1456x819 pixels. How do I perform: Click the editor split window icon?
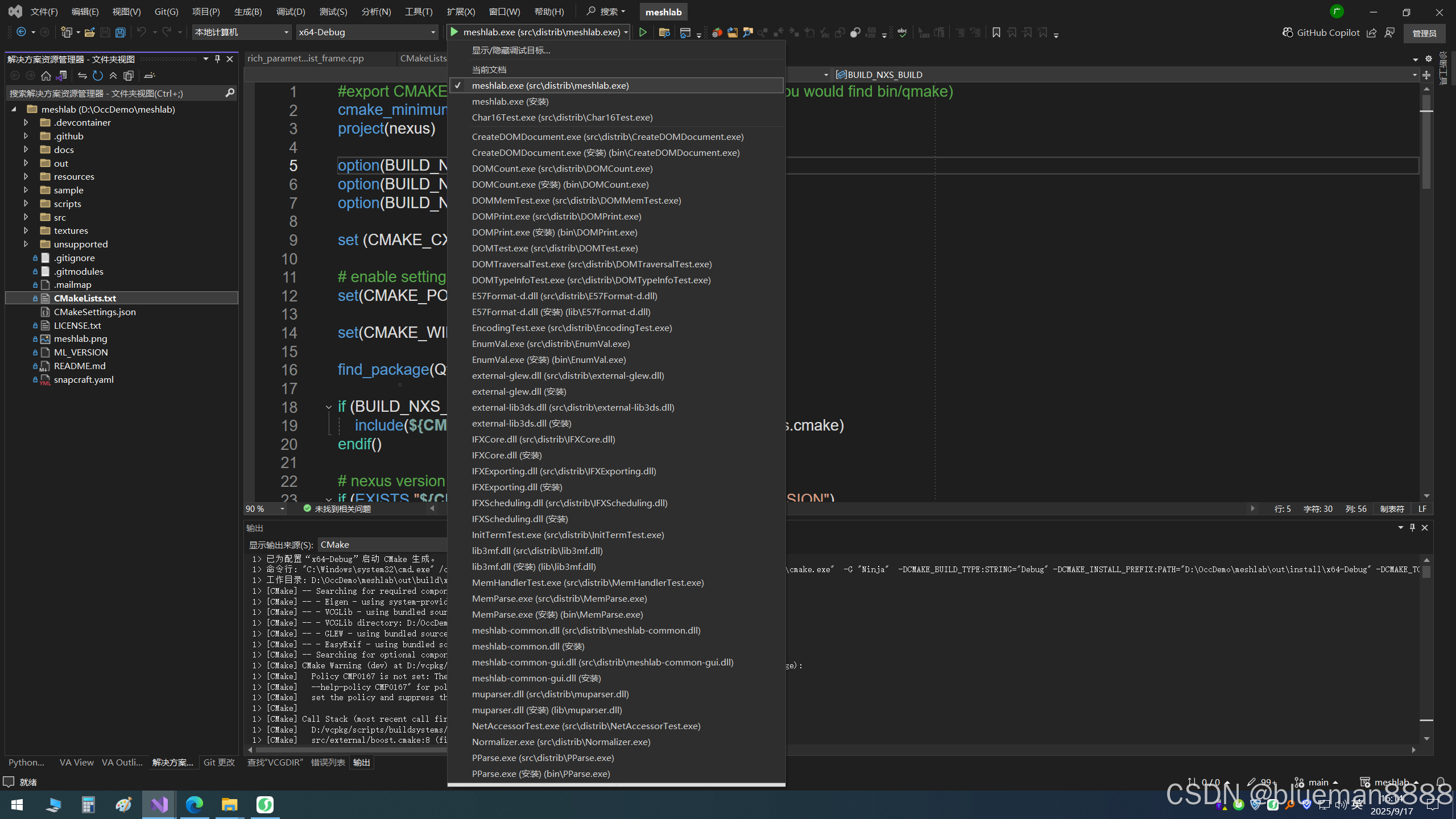coord(1426,75)
